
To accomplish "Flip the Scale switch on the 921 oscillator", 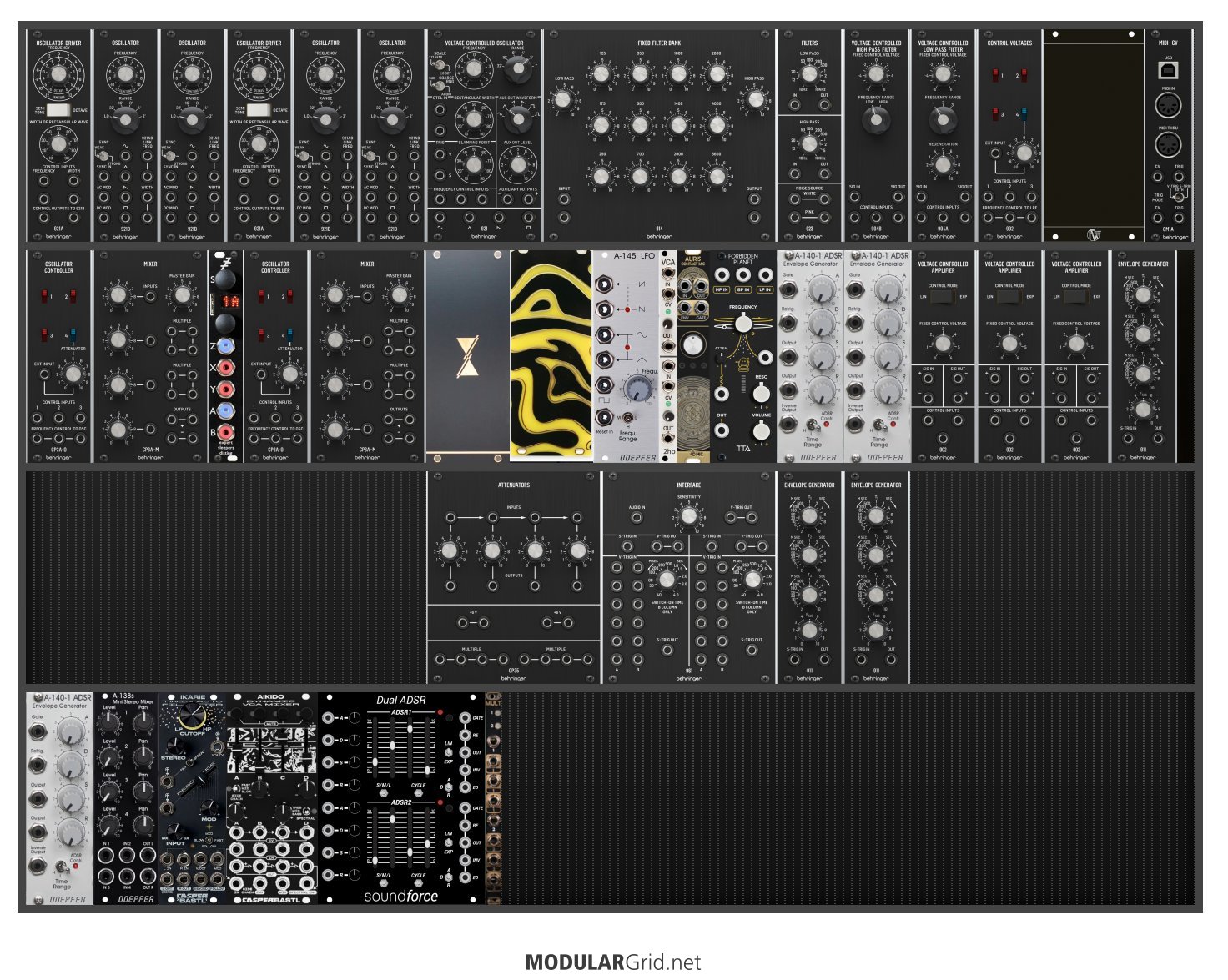I will click(x=440, y=67).
